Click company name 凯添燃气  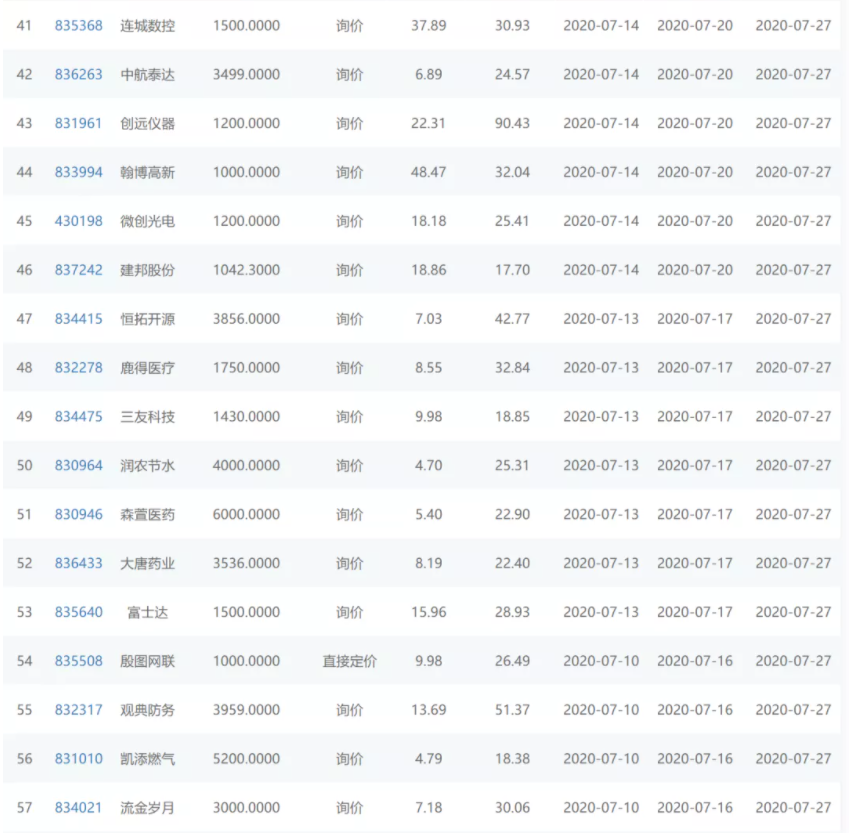(147, 759)
